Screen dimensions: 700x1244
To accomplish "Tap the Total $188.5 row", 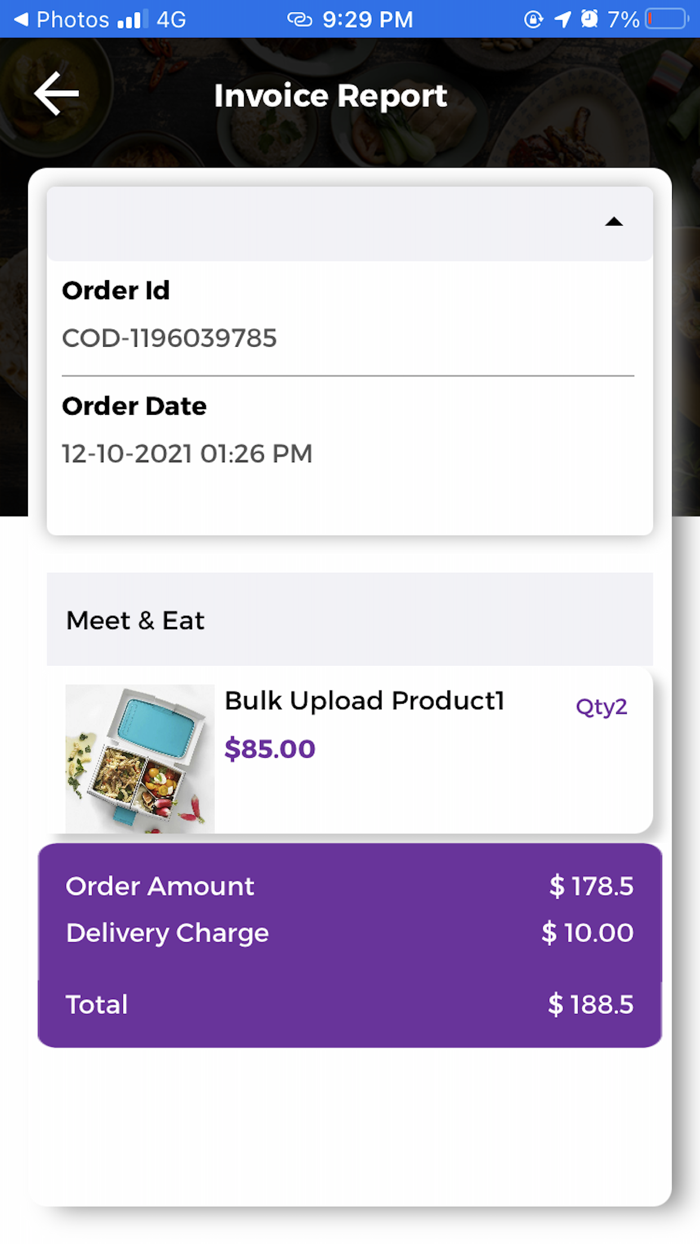I will (x=348, y=1005).
